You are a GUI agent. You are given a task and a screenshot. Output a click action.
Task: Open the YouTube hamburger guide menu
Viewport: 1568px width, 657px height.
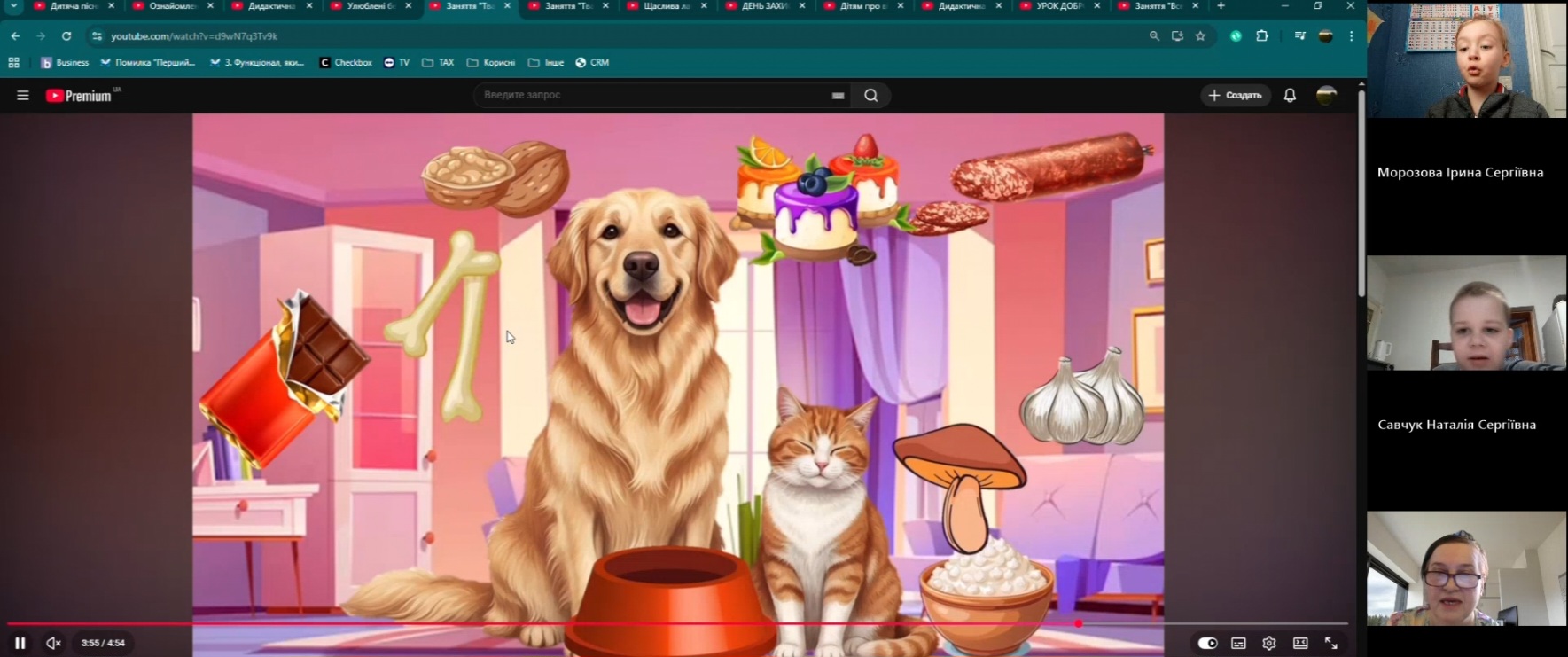point(23,96)
